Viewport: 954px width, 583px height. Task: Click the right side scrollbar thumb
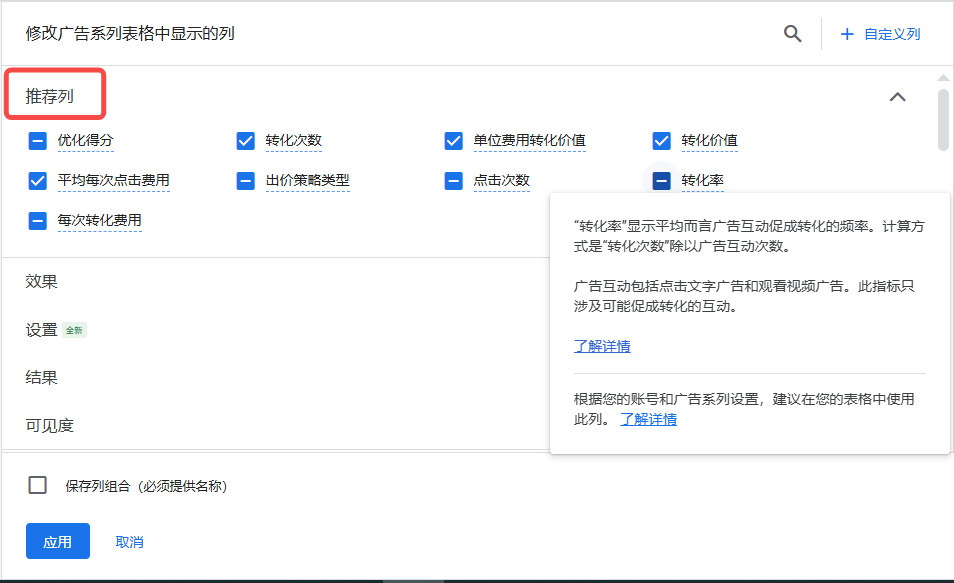941,120
